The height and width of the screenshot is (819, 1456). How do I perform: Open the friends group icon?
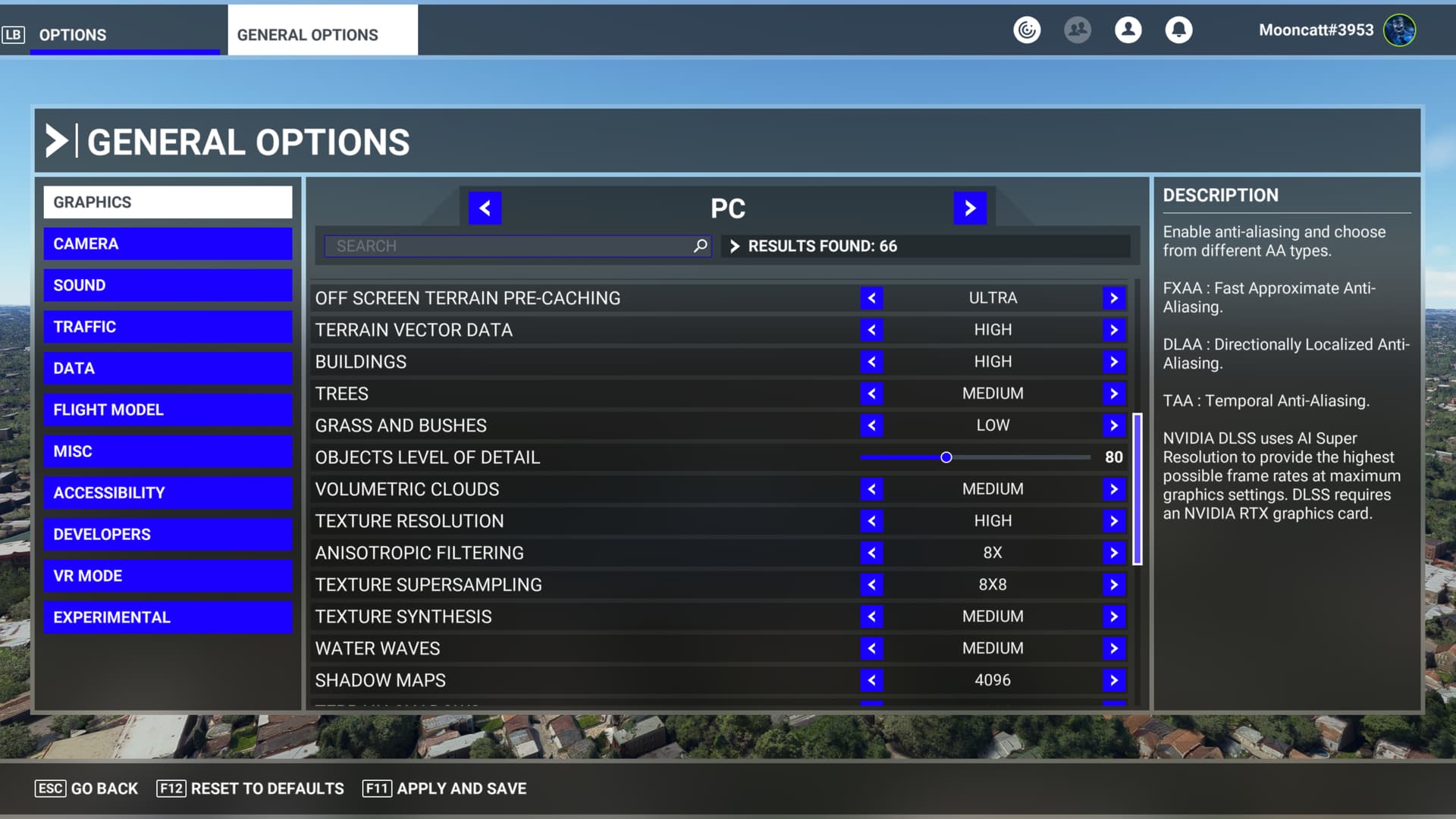pos(1077,30)
